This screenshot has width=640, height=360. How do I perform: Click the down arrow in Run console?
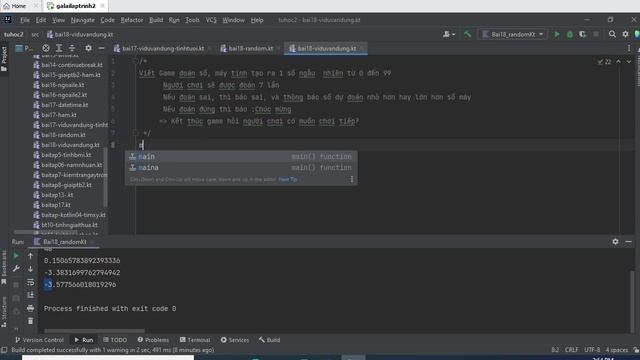coord(31,269)
